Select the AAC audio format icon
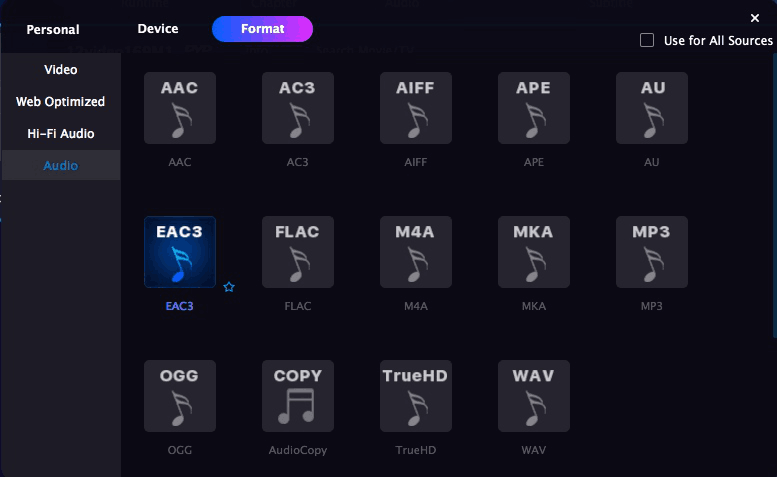This screenshot has height=477, width=777. pos(180,108)
